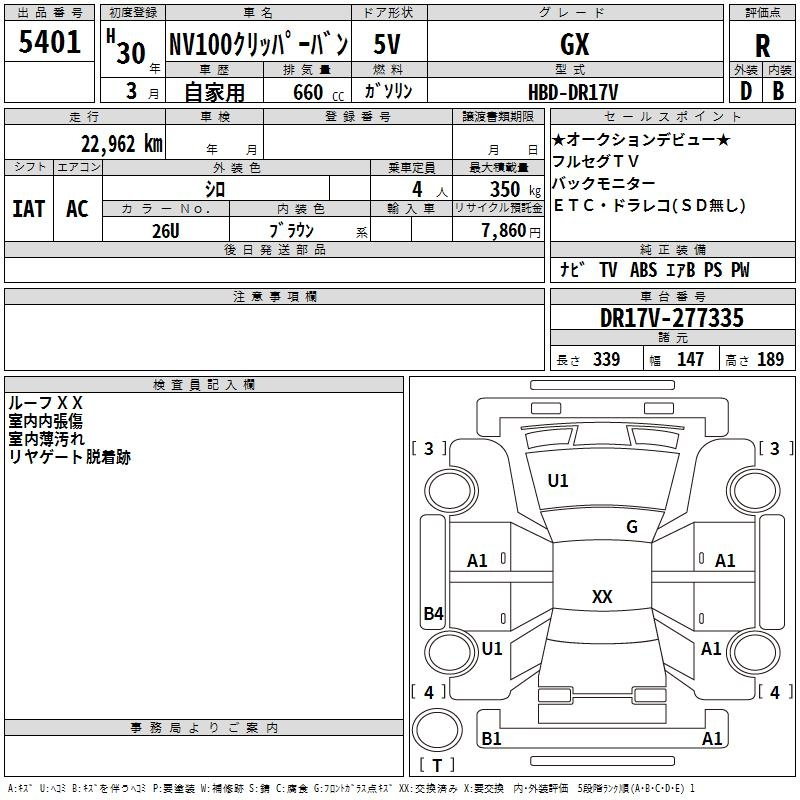Click the color number 26U field
The height and width of the screenshot is (800, 800).
[166, 230]
